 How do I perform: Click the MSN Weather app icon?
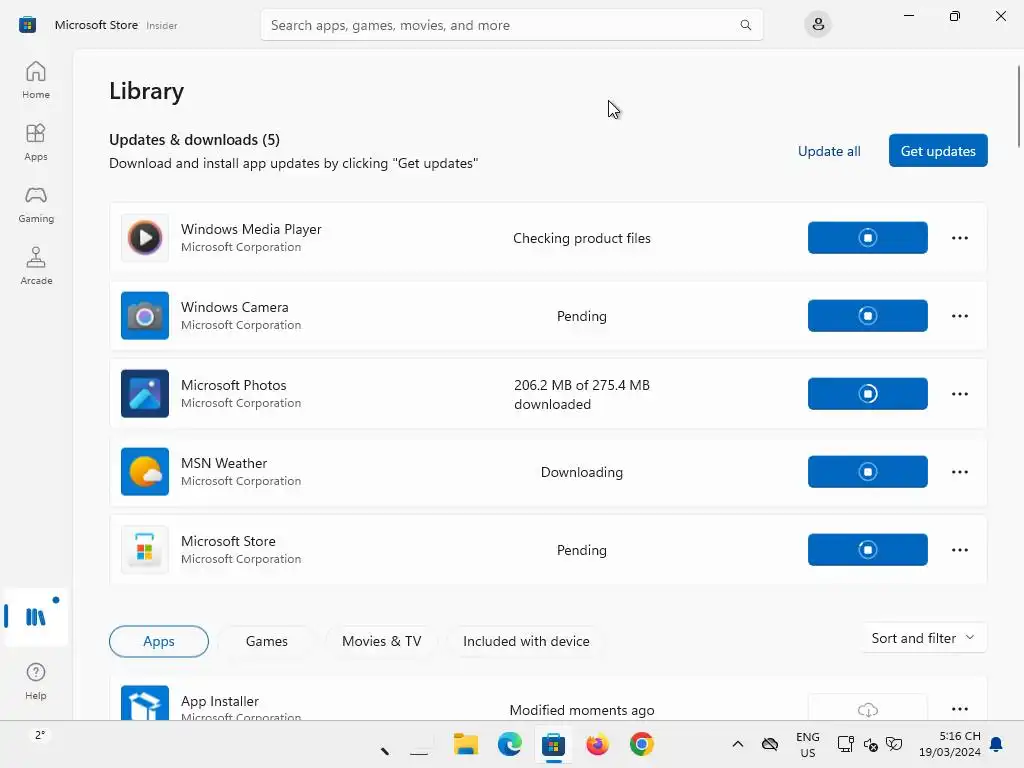145,472
